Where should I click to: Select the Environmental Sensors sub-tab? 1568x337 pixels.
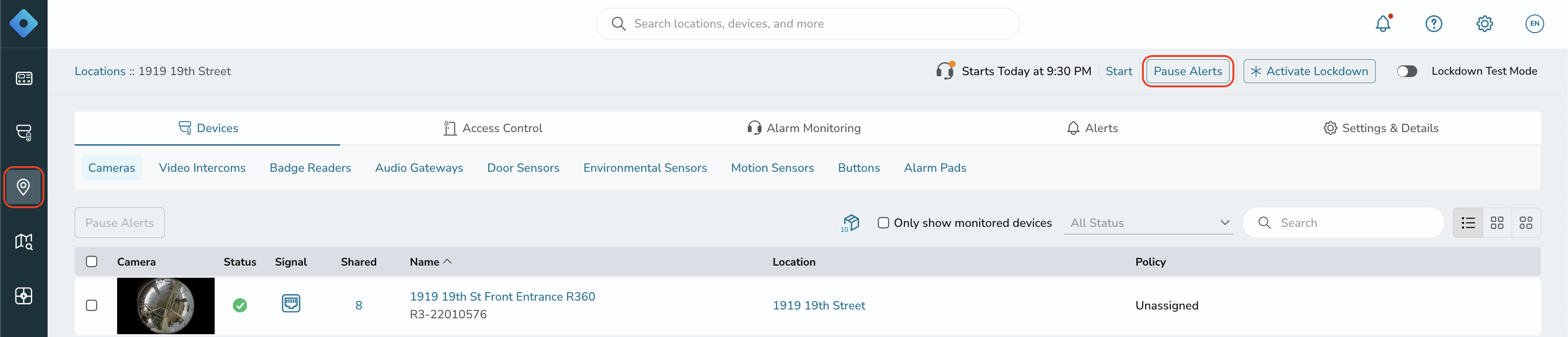644,168
